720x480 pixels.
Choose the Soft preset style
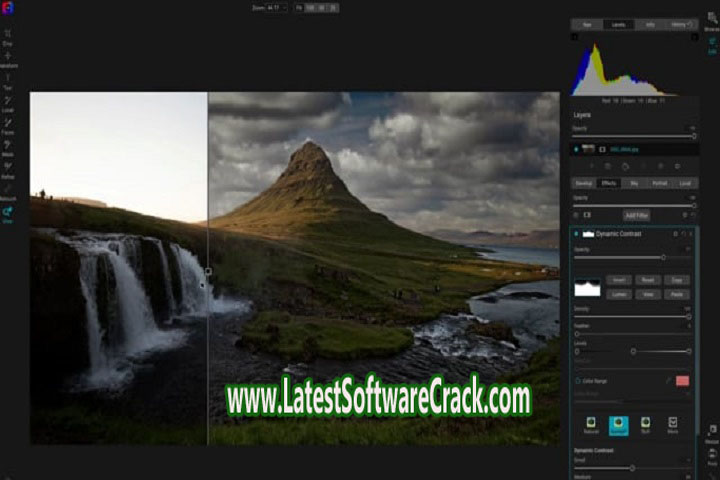[x=645, y=425]
